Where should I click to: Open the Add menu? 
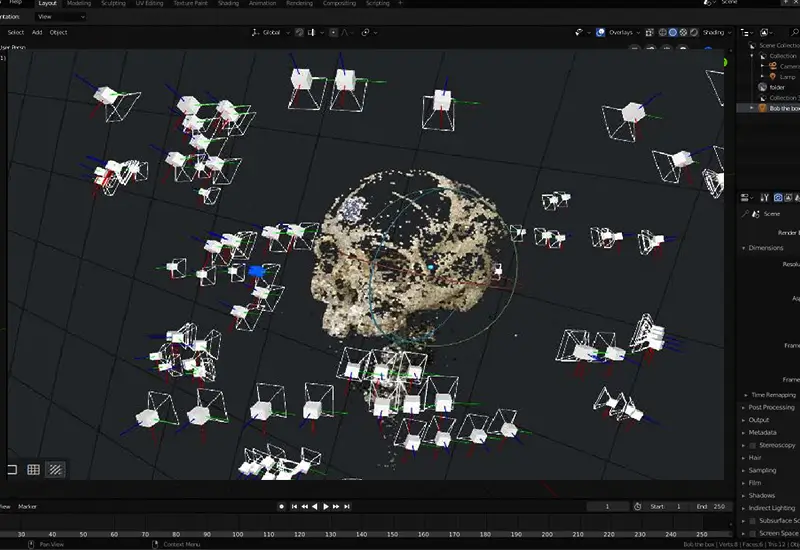[x=37, y=32]
